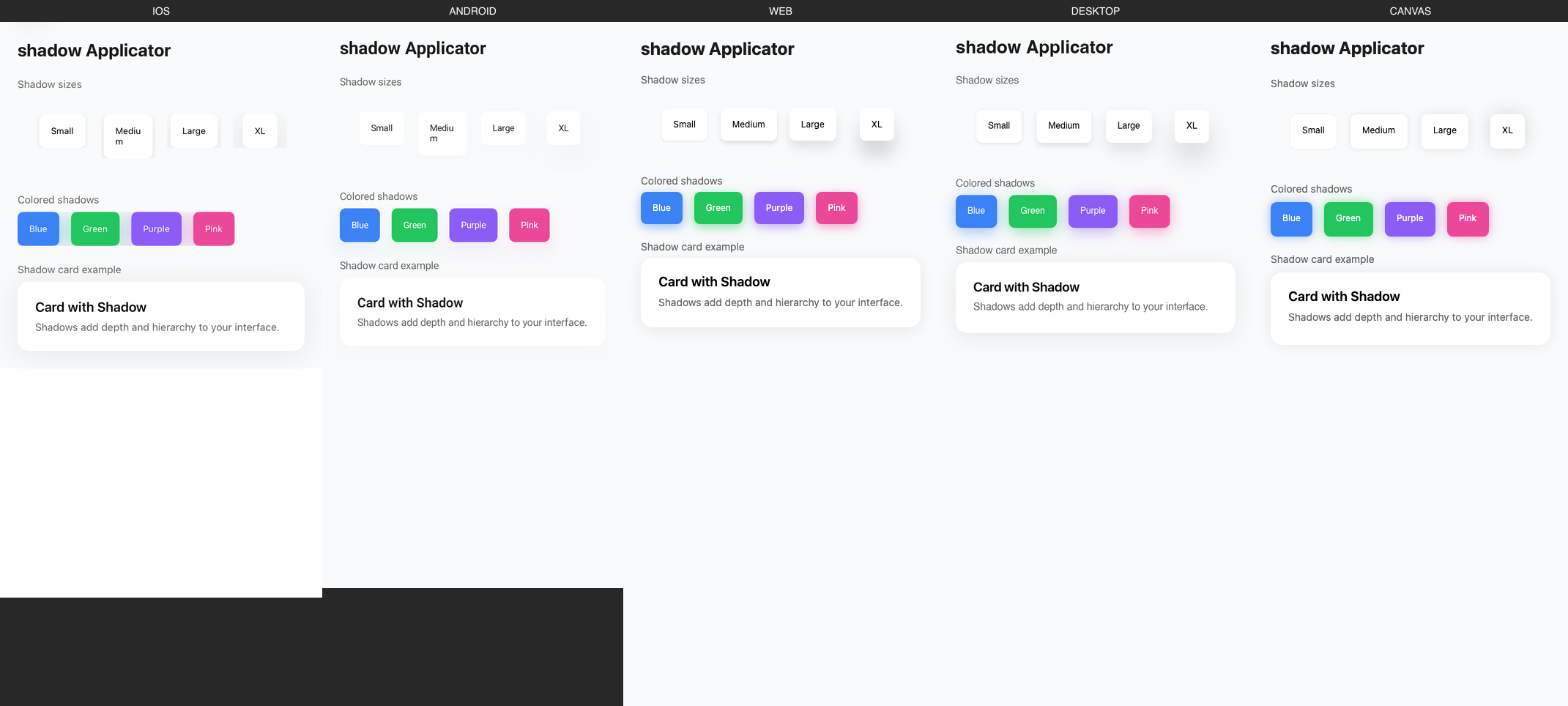Image resolution: width=1568 pixels, height=706 pixels.
Task: Click the Blue colored shadow swatch in iOS panel
Action: click(x=38, y=229)
